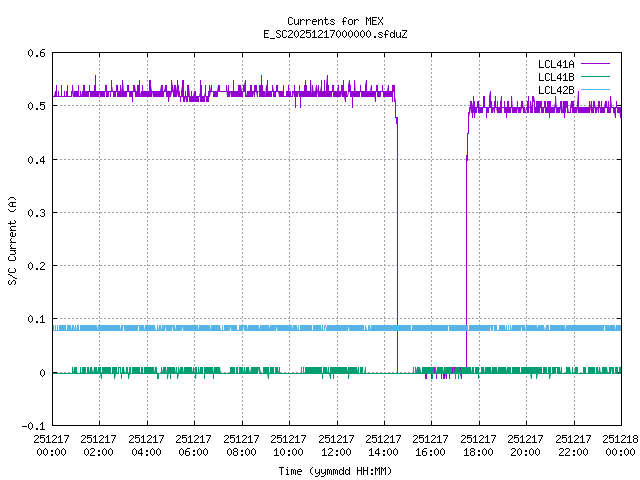This screenshot has height=480, width=640.
Task: Select the green LCL41B legend line sample
Action: pos(595,77)
